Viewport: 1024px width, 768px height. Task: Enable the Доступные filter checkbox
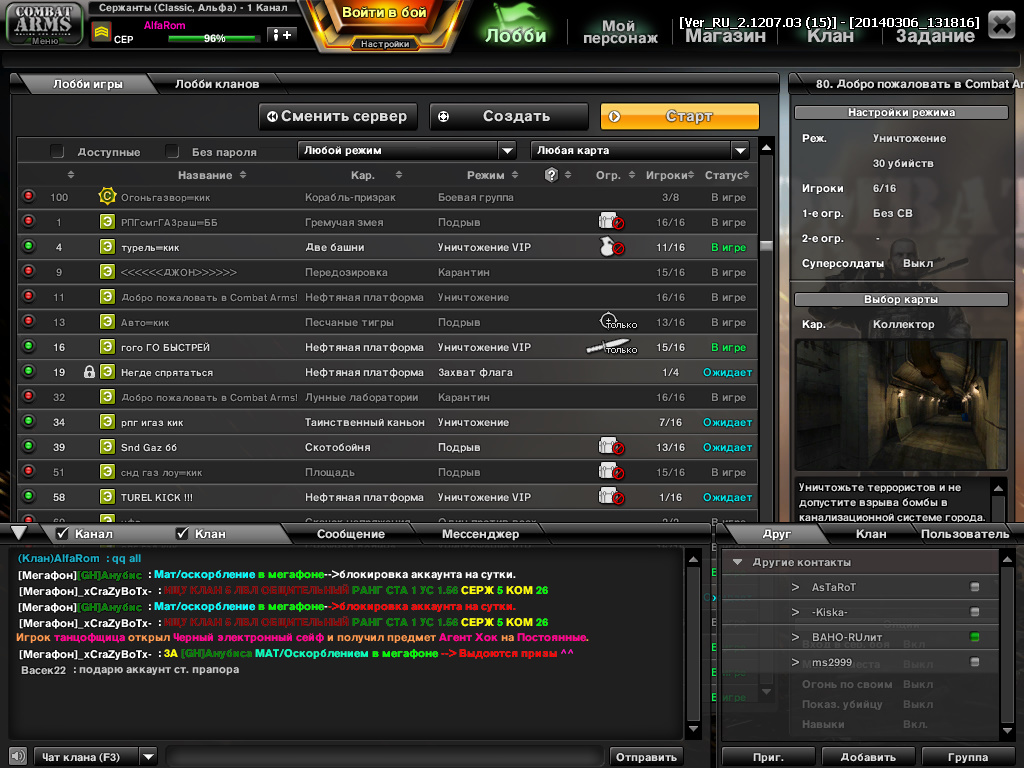pyautogui.click(x=57, y=152)
